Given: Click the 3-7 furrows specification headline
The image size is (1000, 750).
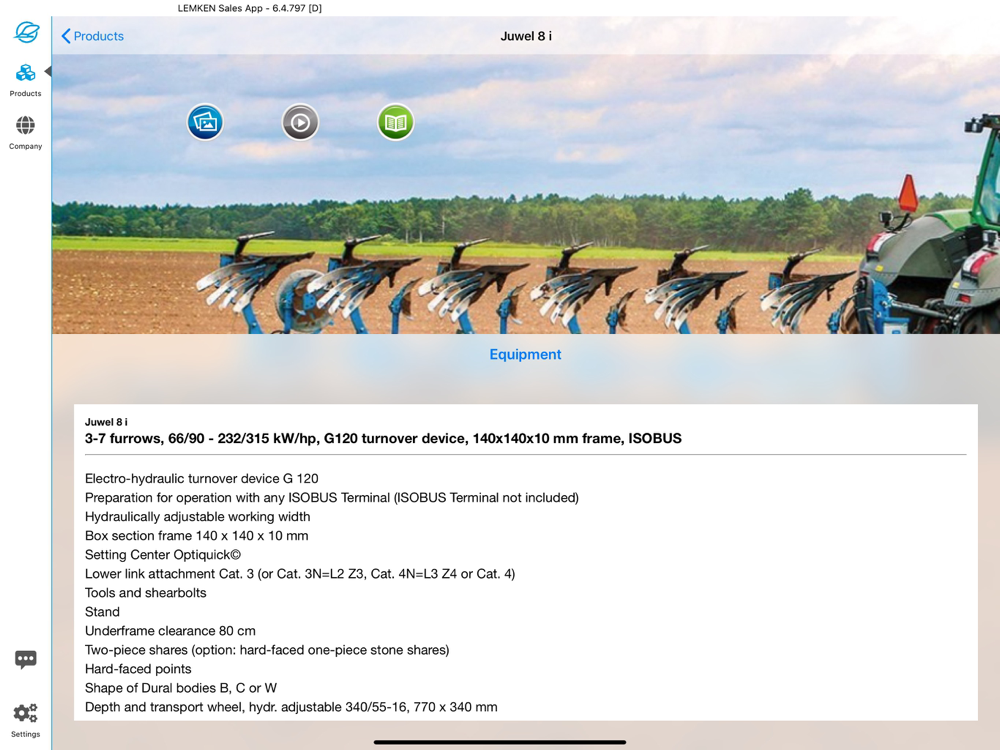Looking at the screenshot, I should point(383,439).
